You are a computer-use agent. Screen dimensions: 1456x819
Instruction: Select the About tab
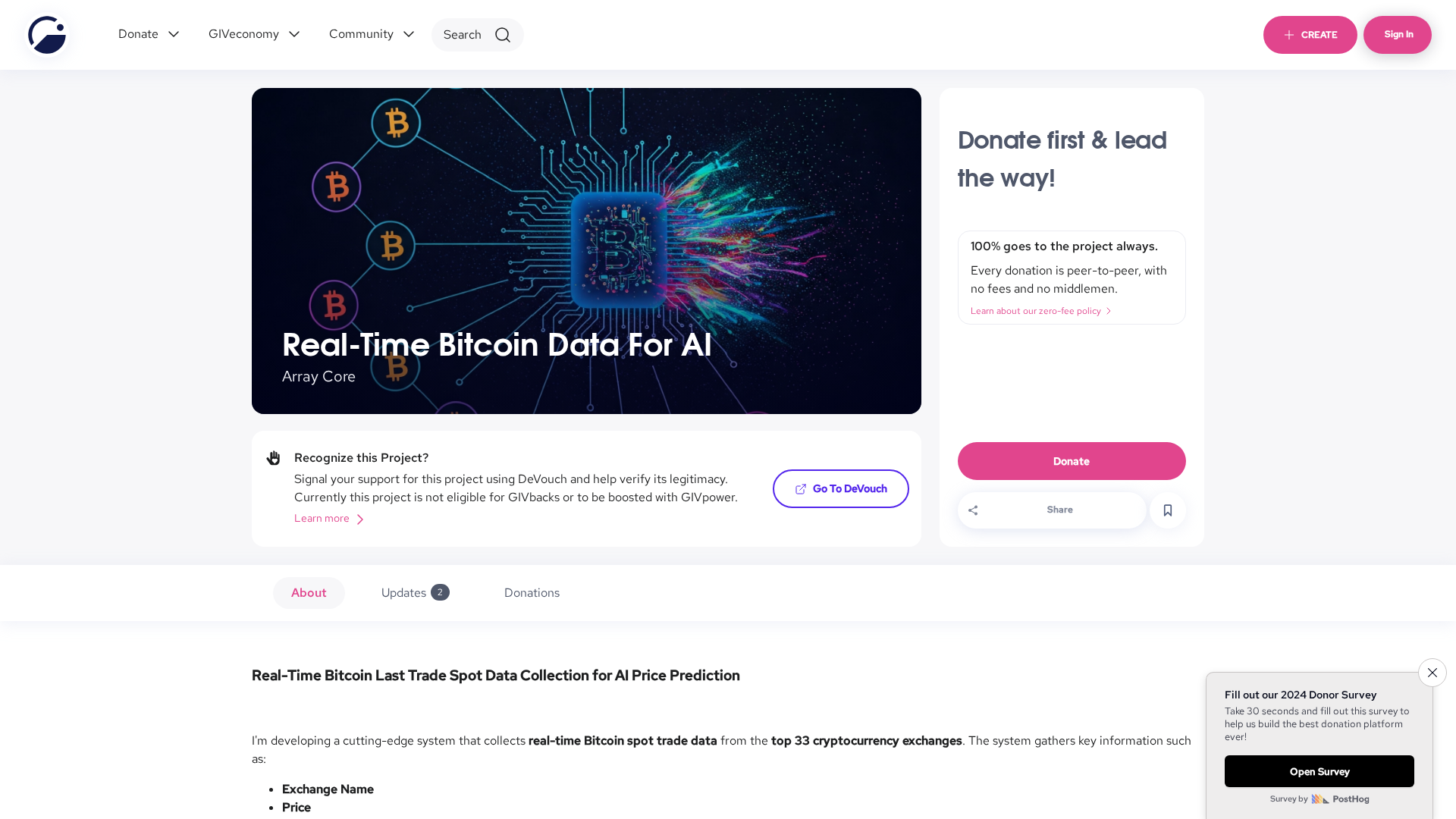[x=309, y=593]
